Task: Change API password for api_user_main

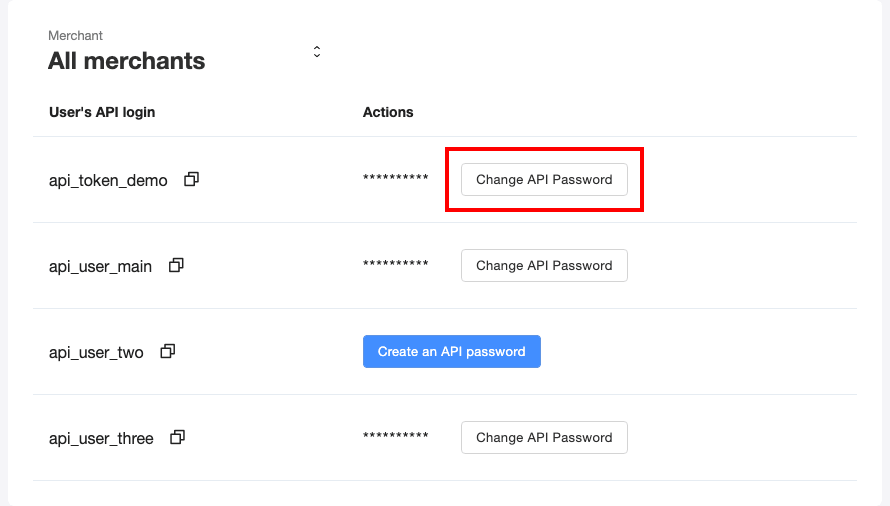Action: [544, 266]
